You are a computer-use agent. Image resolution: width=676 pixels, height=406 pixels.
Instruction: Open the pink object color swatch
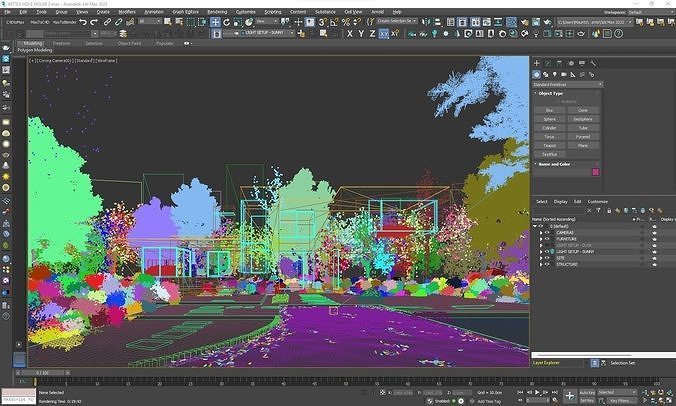(x=595, y=172)
